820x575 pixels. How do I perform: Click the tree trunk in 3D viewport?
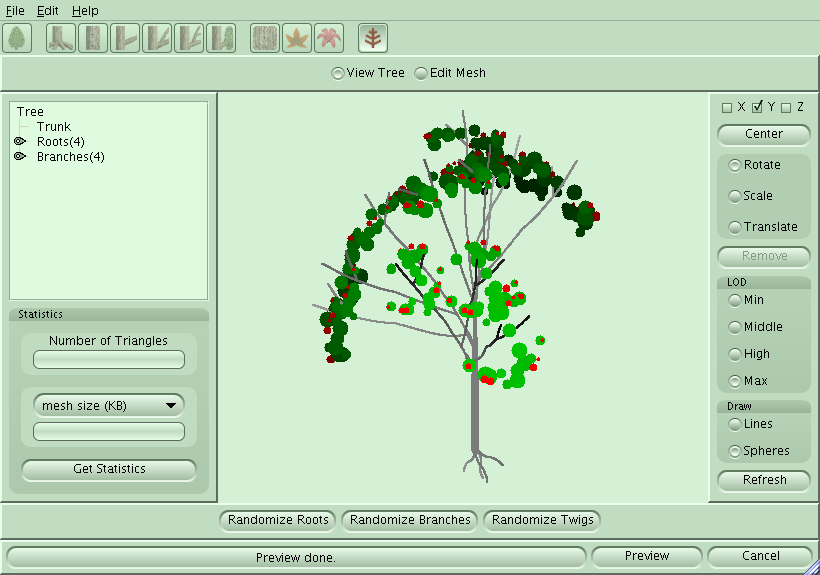tap(475, 408)
